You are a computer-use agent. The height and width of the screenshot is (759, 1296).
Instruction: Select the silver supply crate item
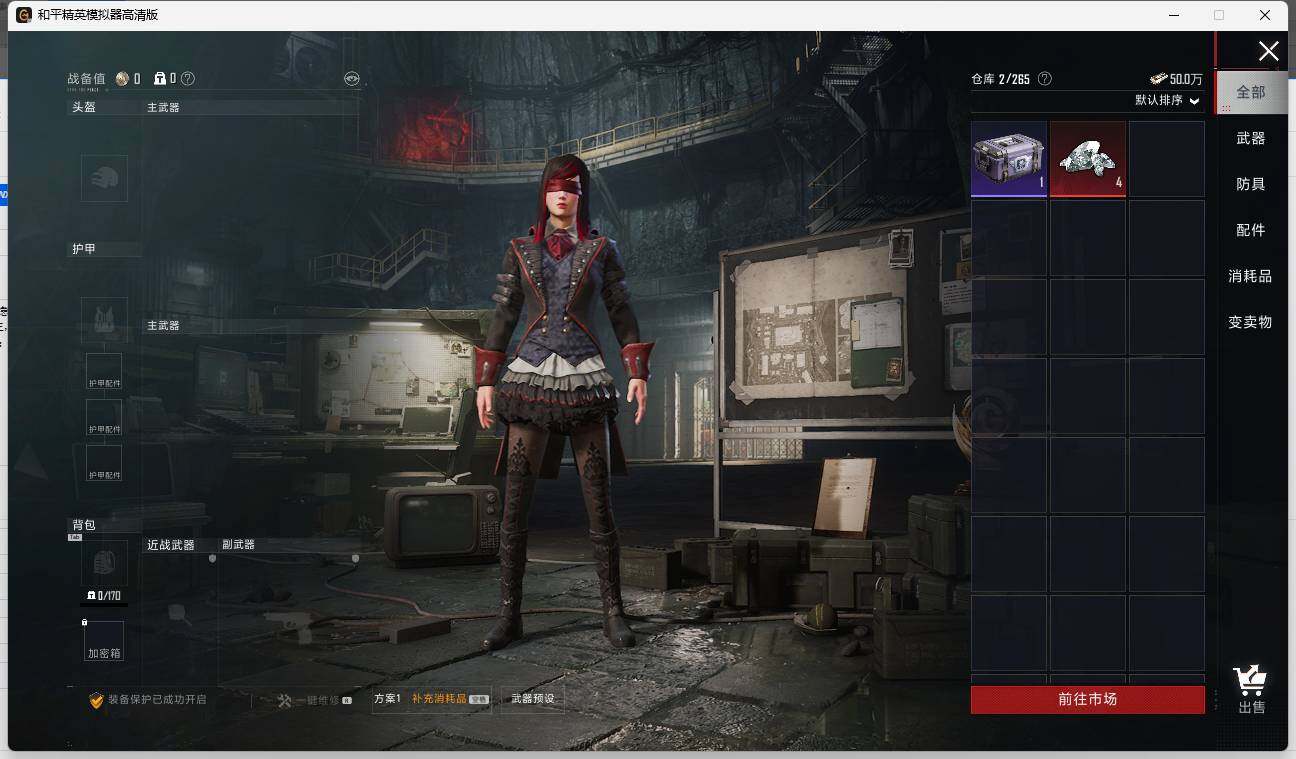[1009, 158]
